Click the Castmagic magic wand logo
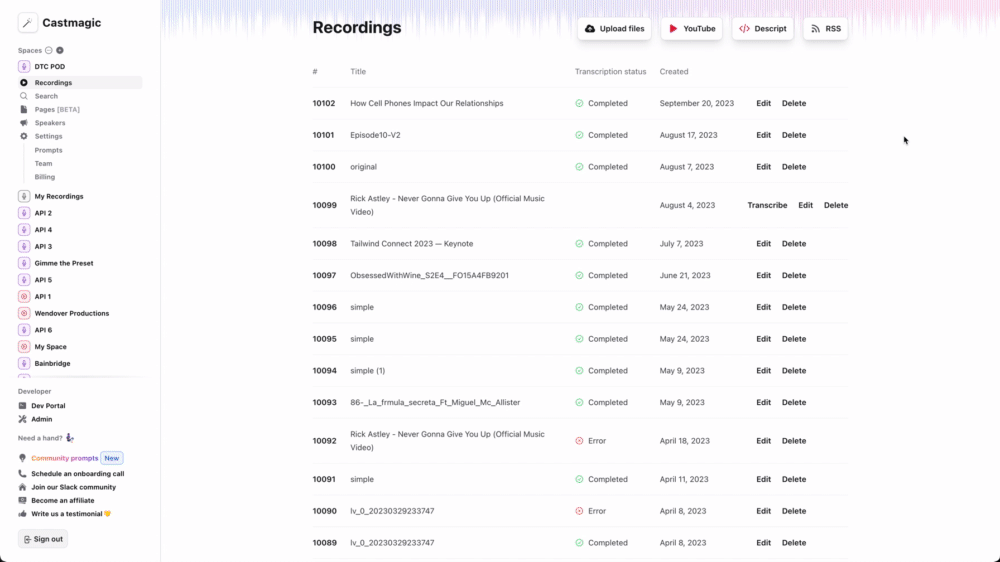 [28, 23]
